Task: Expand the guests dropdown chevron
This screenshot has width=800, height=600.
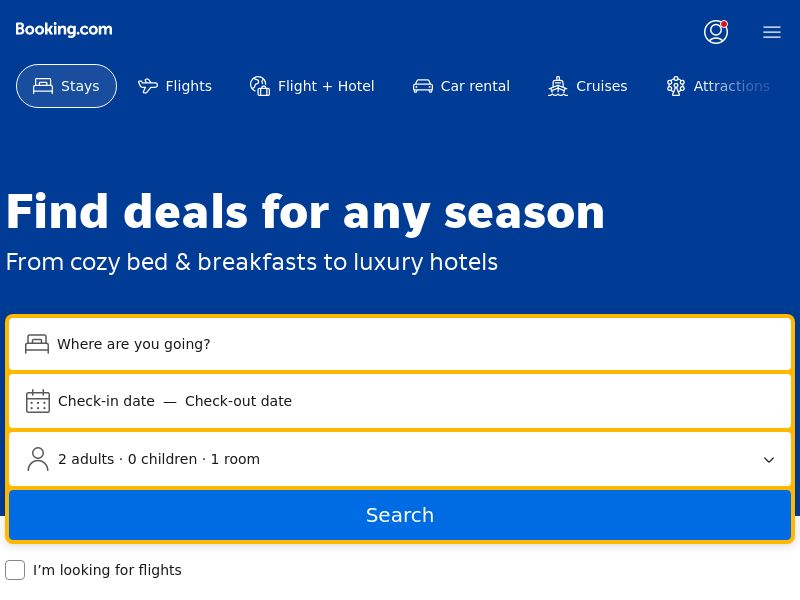Action: pyautogui.click(x=769, y=460)
